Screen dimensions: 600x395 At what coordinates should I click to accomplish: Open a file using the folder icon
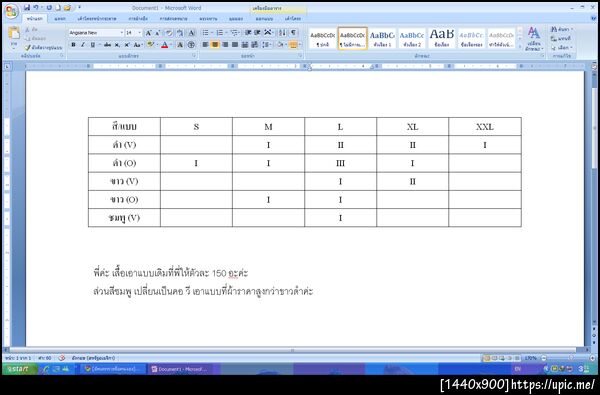(67, 8)
